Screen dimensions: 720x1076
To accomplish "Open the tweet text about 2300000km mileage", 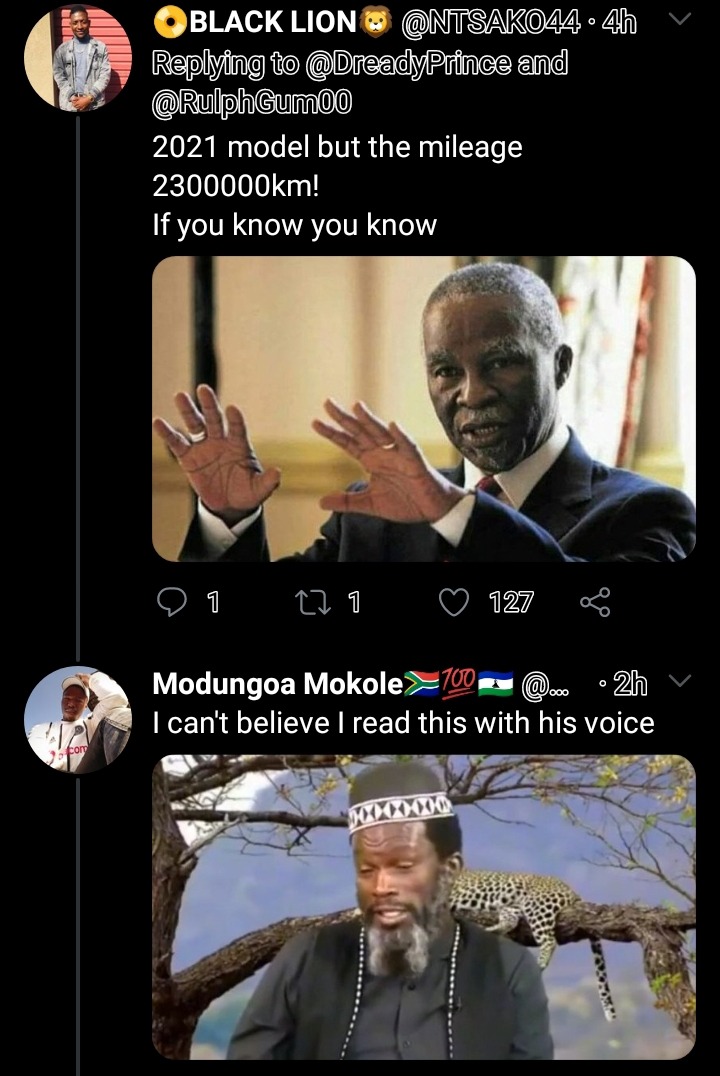I will point(337,186).
